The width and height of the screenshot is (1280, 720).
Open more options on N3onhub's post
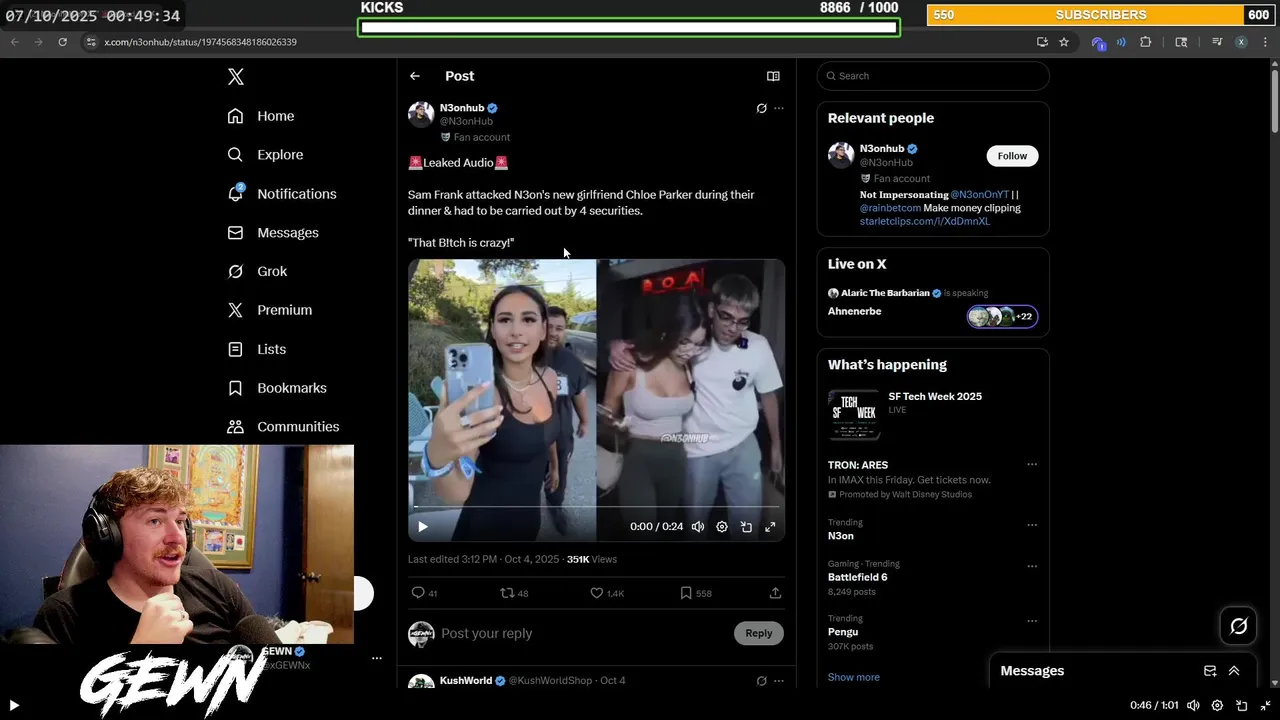[779, 108]
